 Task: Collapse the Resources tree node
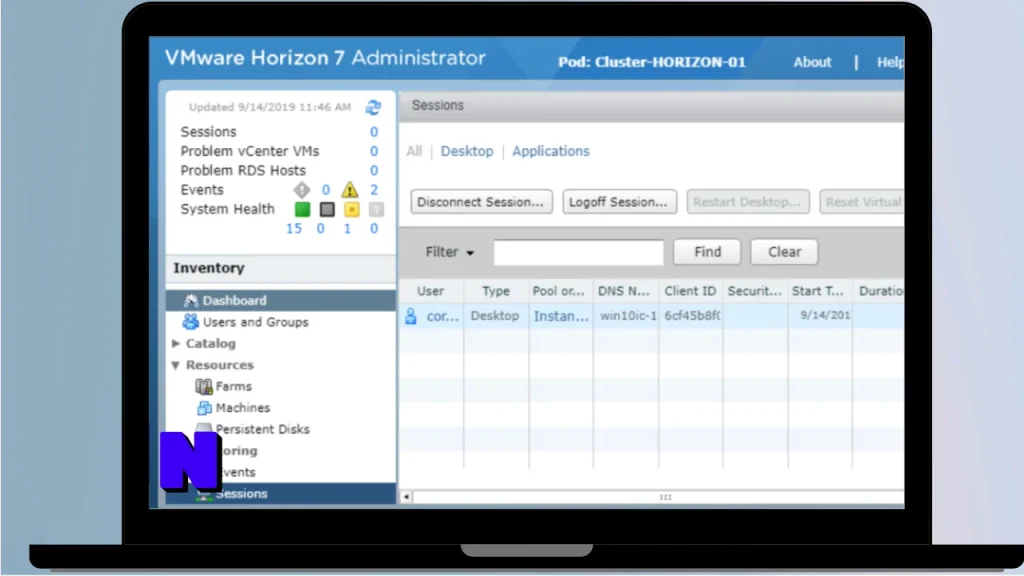[x=176, y=365]
